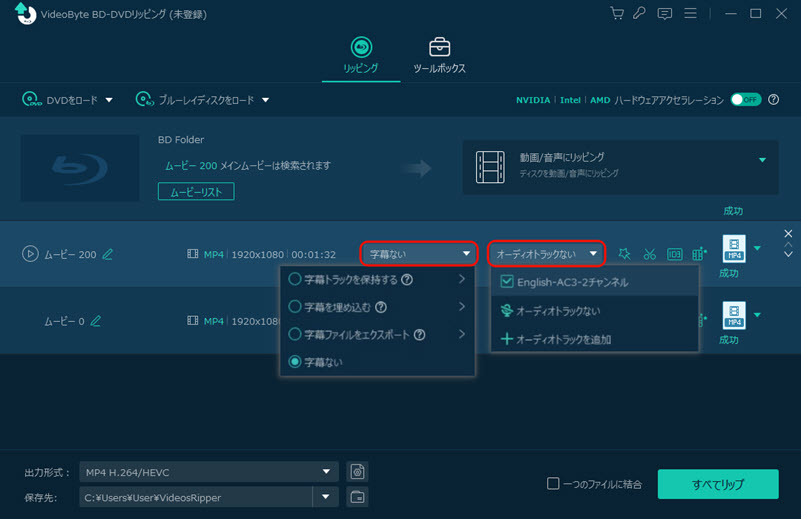Viewport: 801px width, 519px height.
Task: Open output profile settings icon
Action: tap(357, 471)
